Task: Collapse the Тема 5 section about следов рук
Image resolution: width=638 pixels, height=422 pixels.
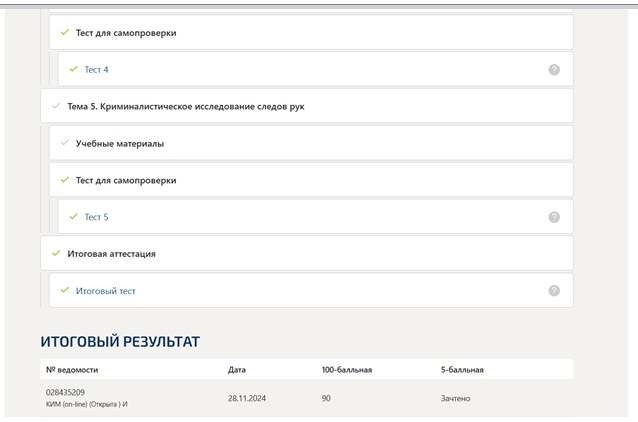Action: [307, 106]
